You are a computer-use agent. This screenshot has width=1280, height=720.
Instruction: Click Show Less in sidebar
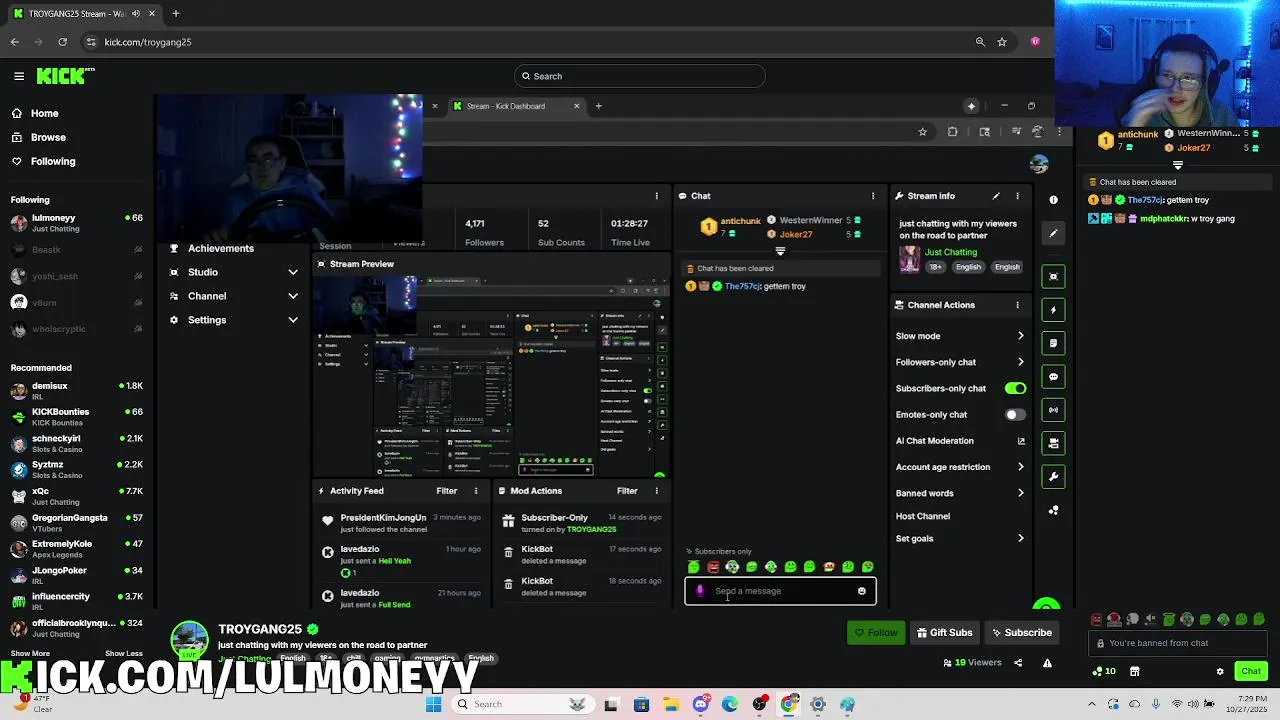[x=124, y=653]
